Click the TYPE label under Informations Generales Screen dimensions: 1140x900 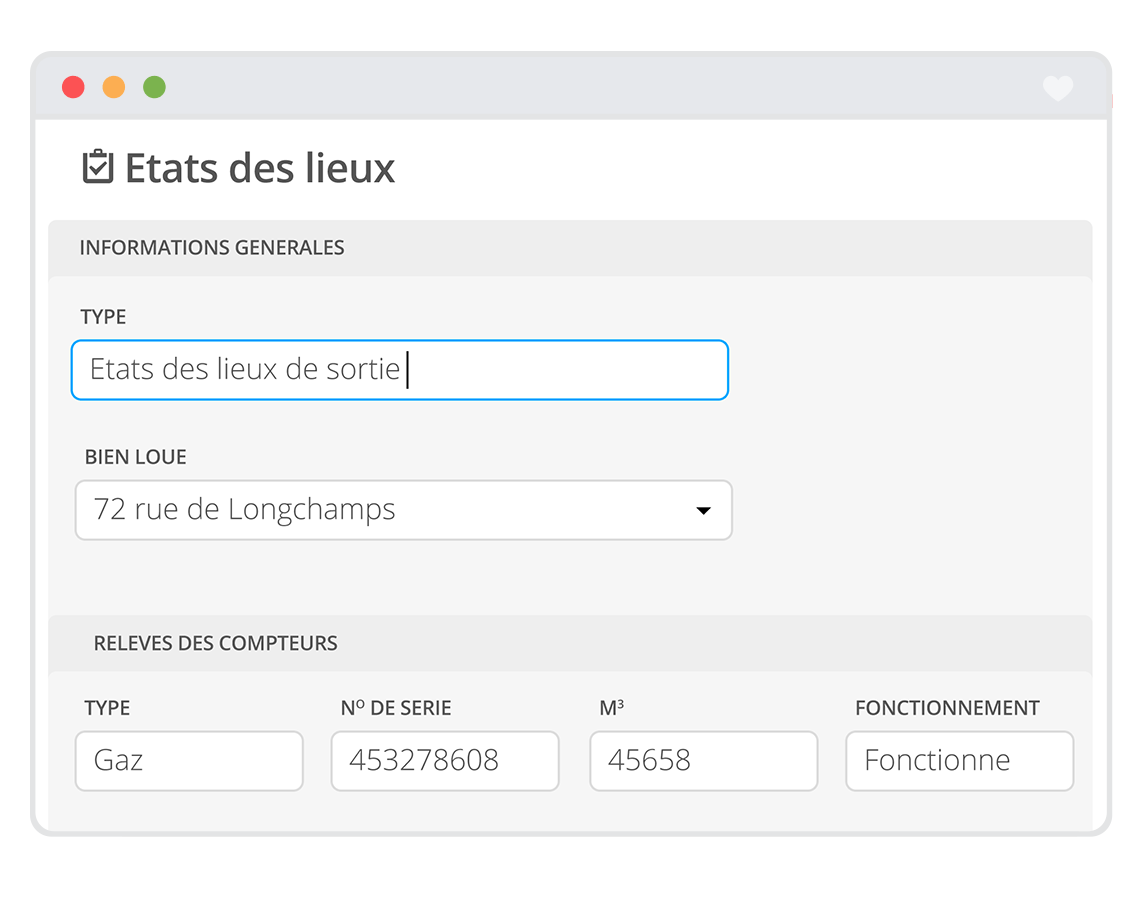coord(103,317)
